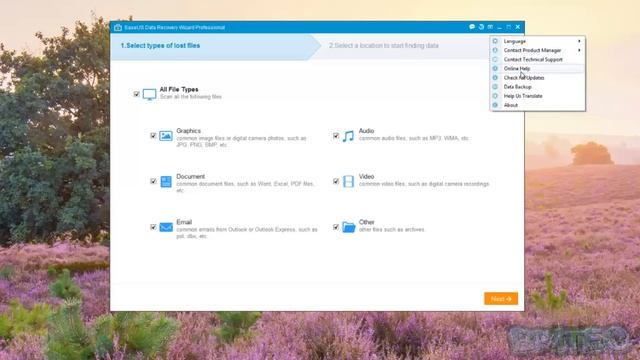Click the All File Types monitor icon

[x=149, y=94]
